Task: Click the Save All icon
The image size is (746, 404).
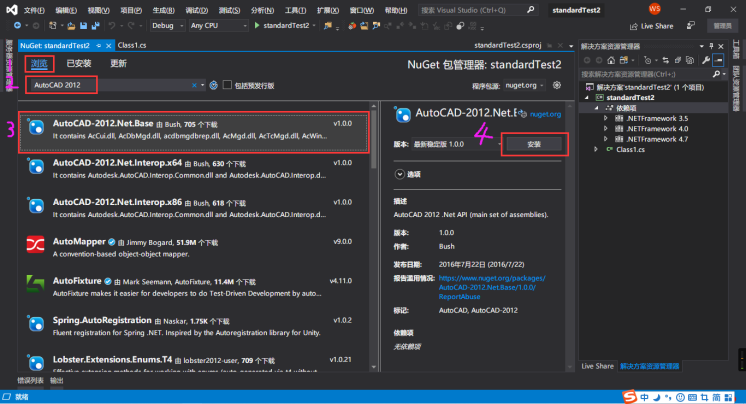Action: pyautogui.click(x=96, y=26)
